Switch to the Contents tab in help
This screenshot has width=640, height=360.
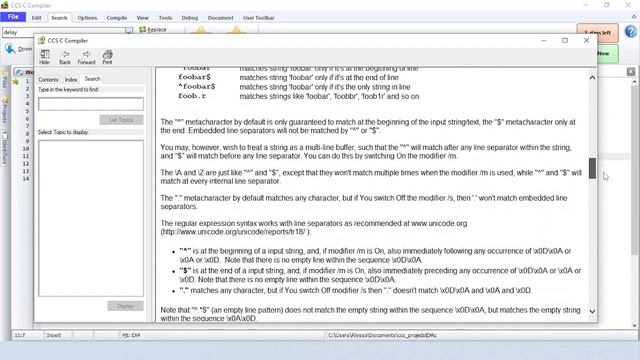tap(49, 80)
